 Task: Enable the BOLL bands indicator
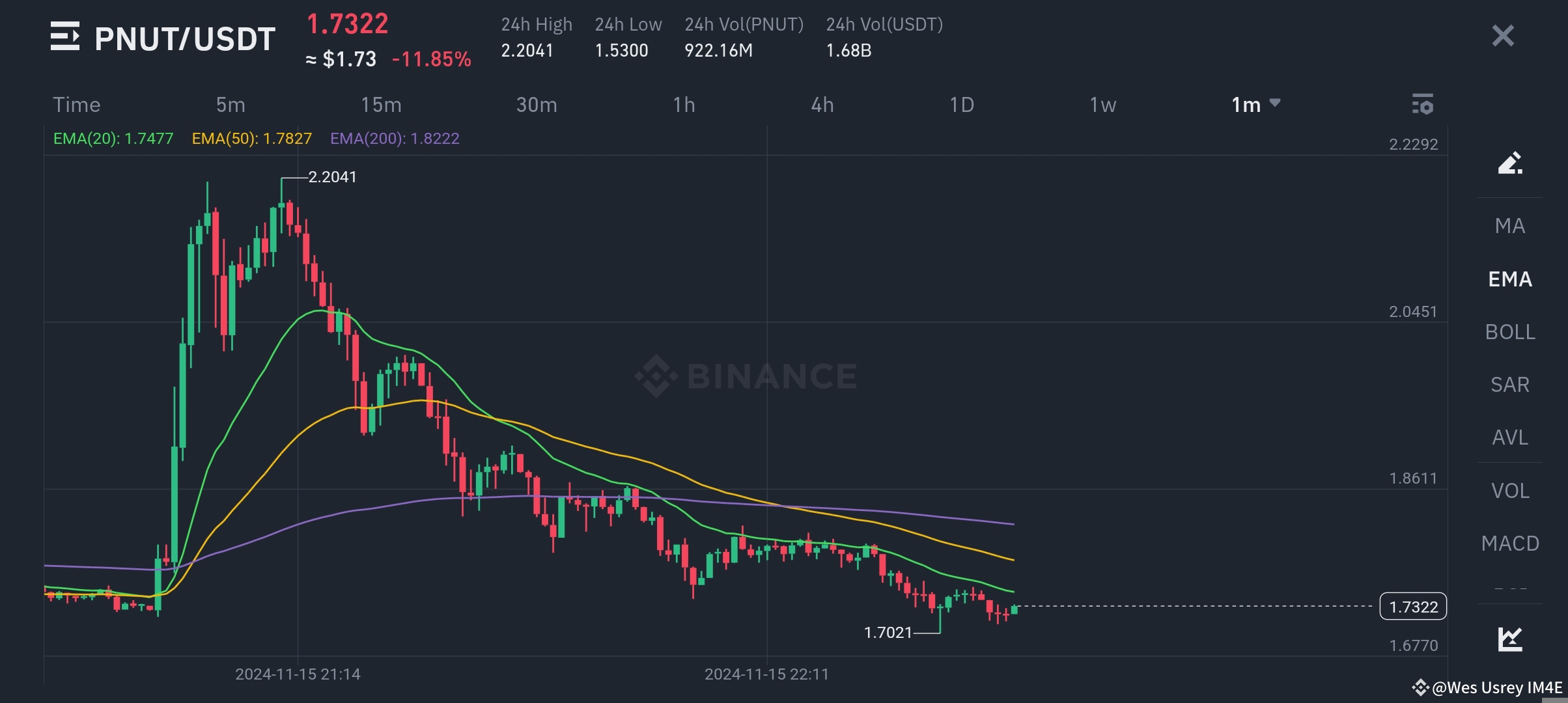coord(1509,332)
